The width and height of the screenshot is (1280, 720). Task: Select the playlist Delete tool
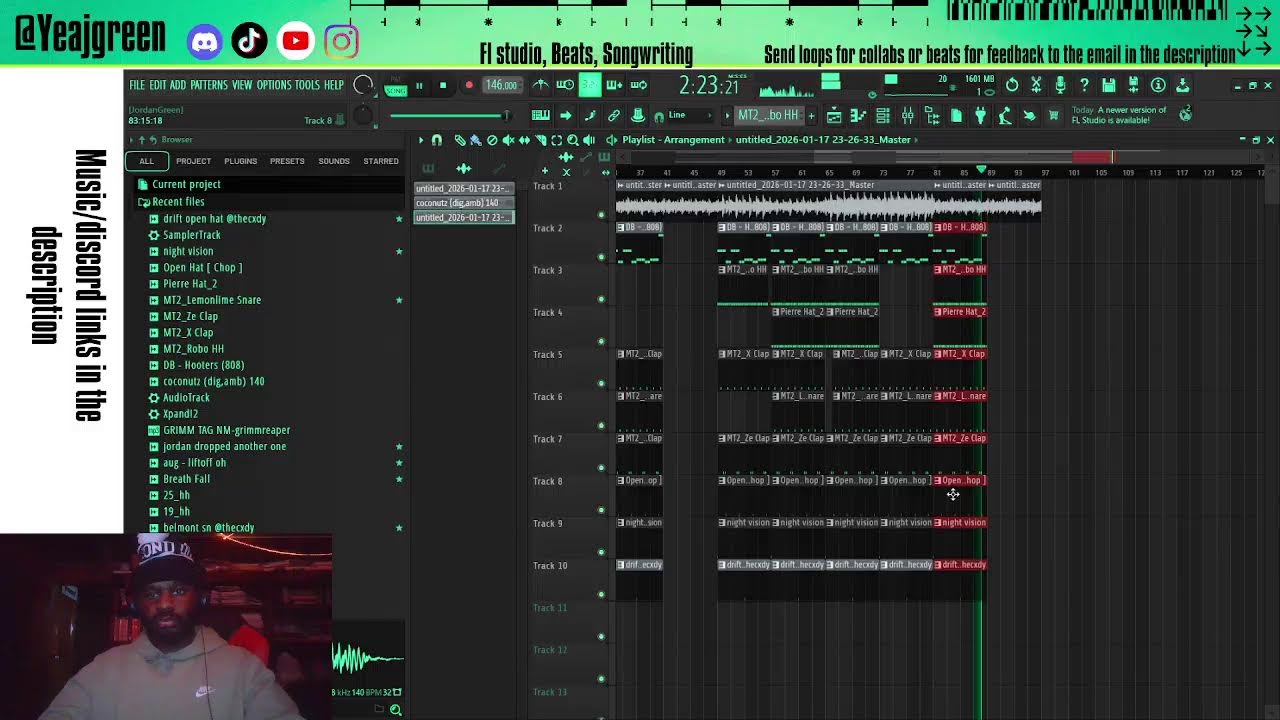click(x=492, y=140)
